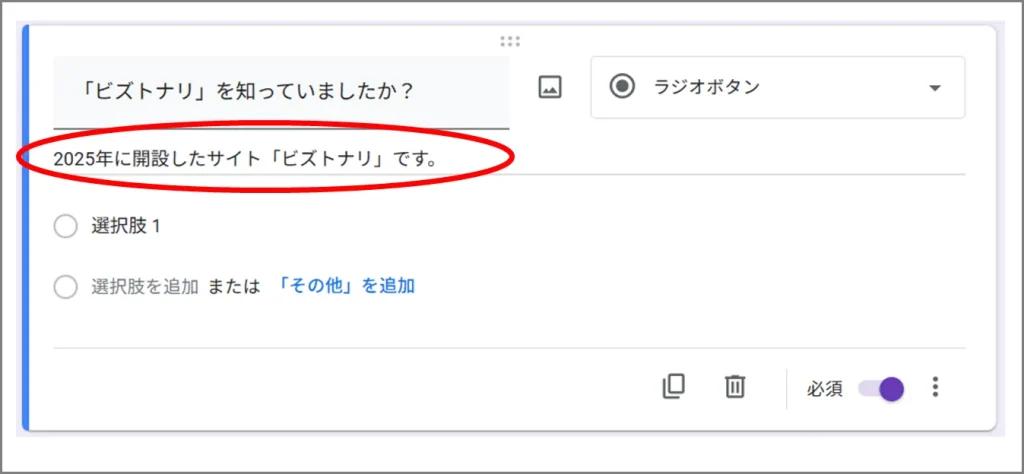Click the empty area below the option list
This screenshot has height=474, width=1024.
[x=500, y=322]
